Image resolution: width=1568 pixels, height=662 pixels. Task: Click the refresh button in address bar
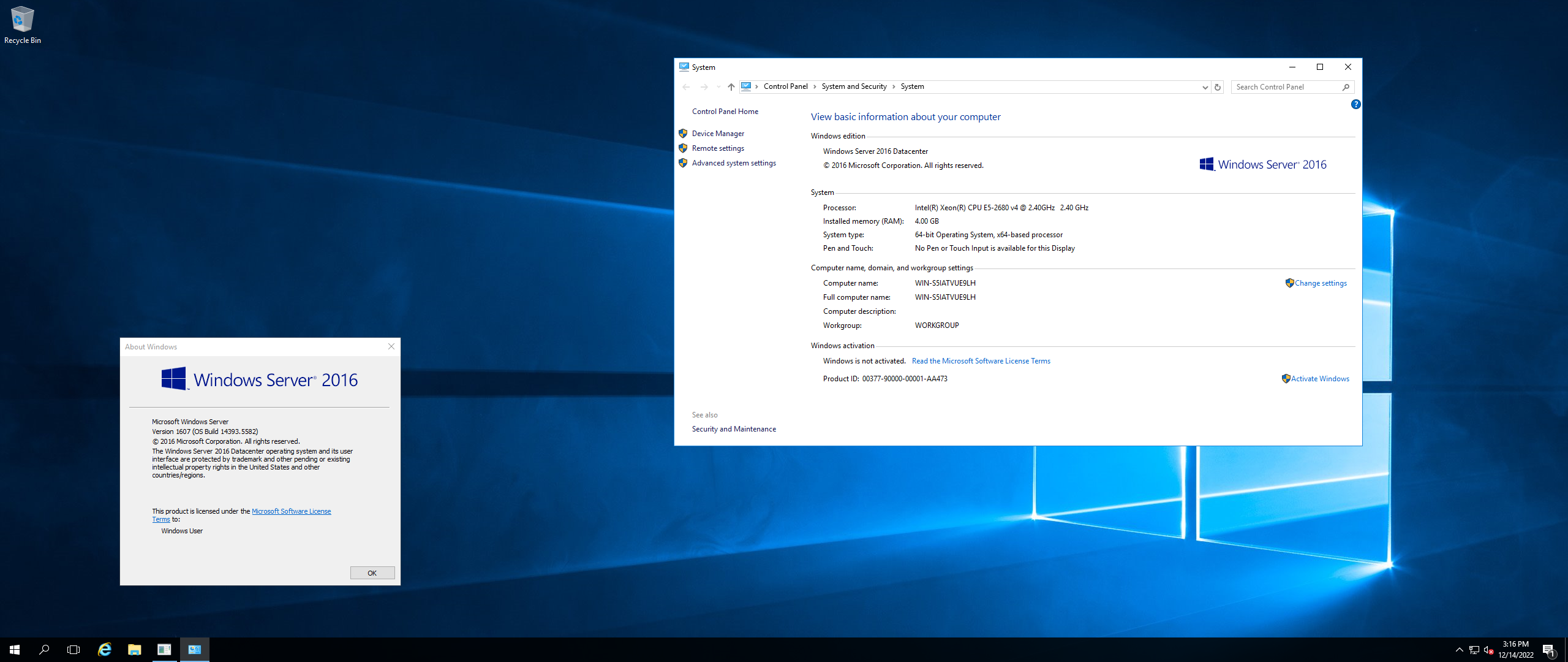[1218, 87]
